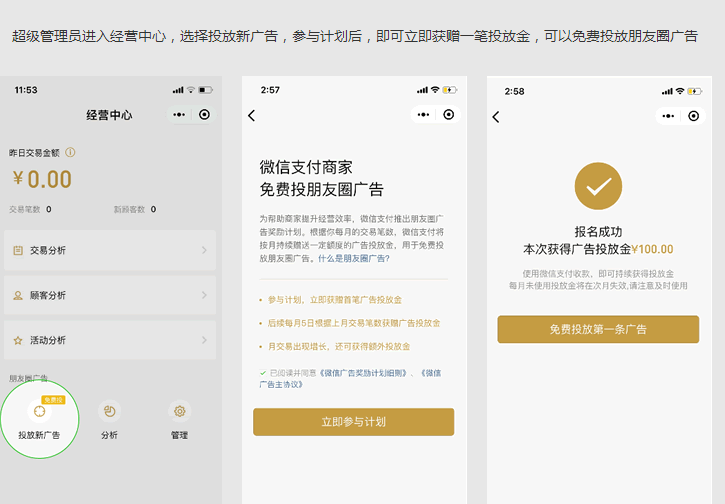Expand 顾客分析 row chevron
Screen dimensions: 725x504
pyautogui.click(x=204, y=295)
